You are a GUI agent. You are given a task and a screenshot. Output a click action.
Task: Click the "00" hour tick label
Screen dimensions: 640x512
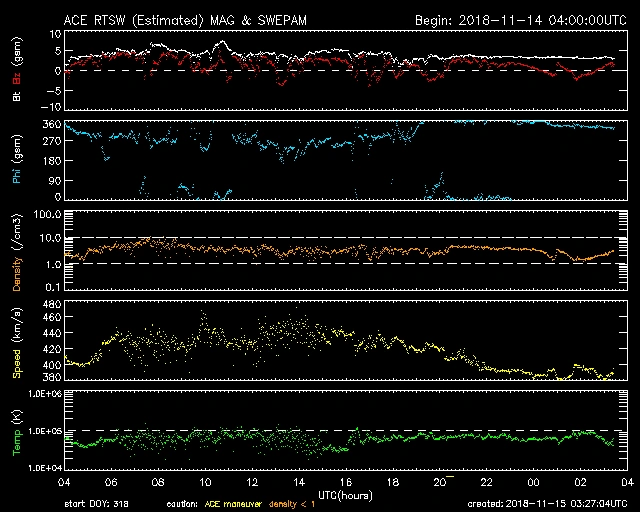point(534,482)
